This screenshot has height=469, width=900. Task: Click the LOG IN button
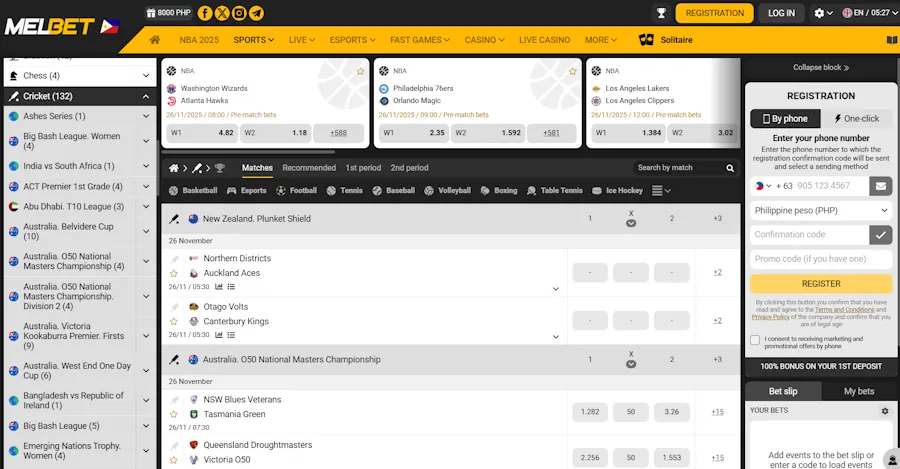click(x=782, y=13)
